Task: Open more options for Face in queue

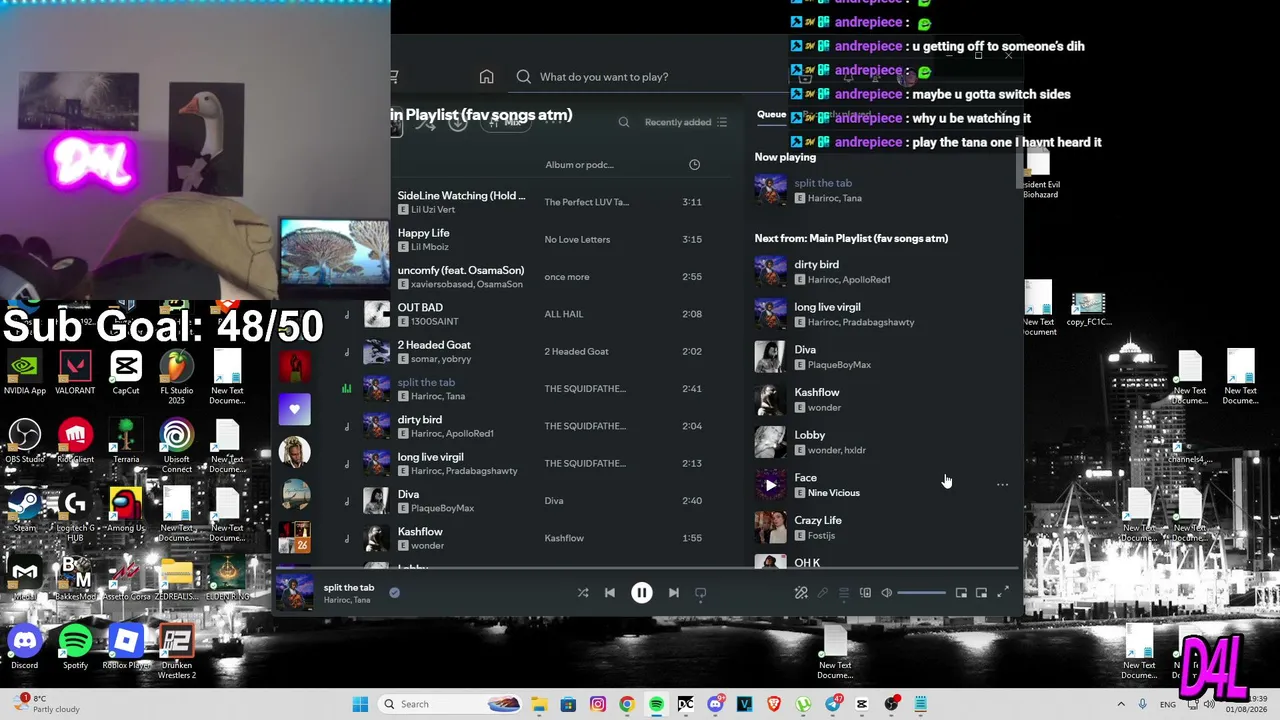Action: [x=1002, y=485]
